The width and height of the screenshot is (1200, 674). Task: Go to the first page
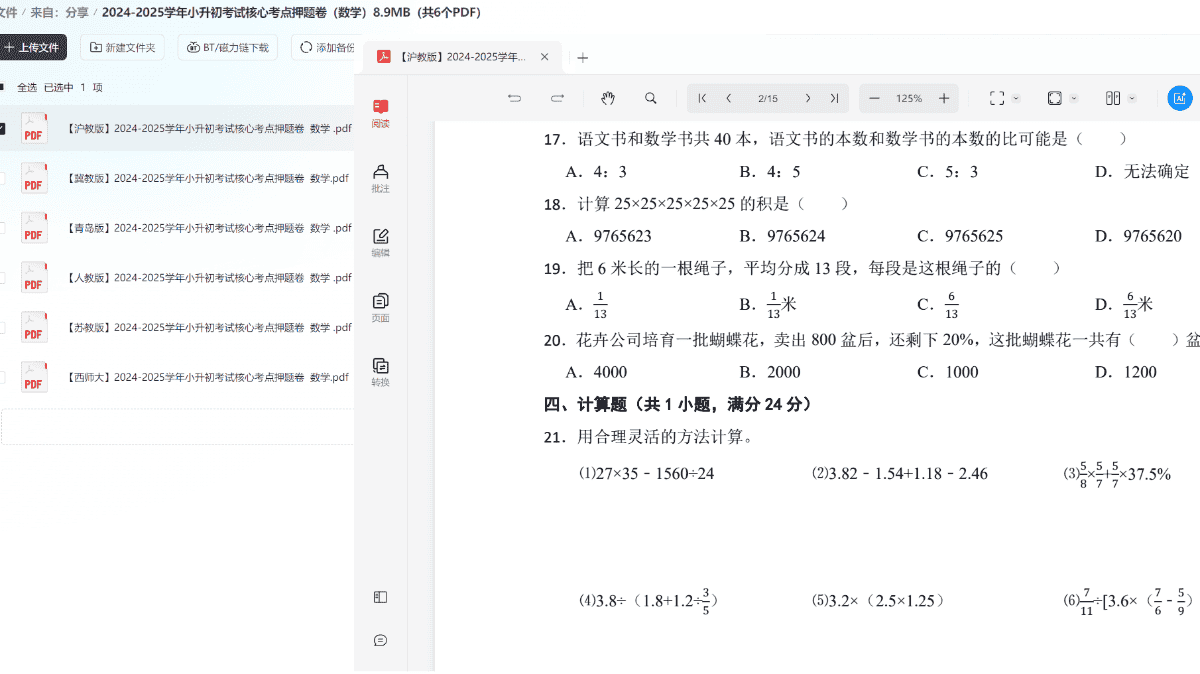click(703, 98)
